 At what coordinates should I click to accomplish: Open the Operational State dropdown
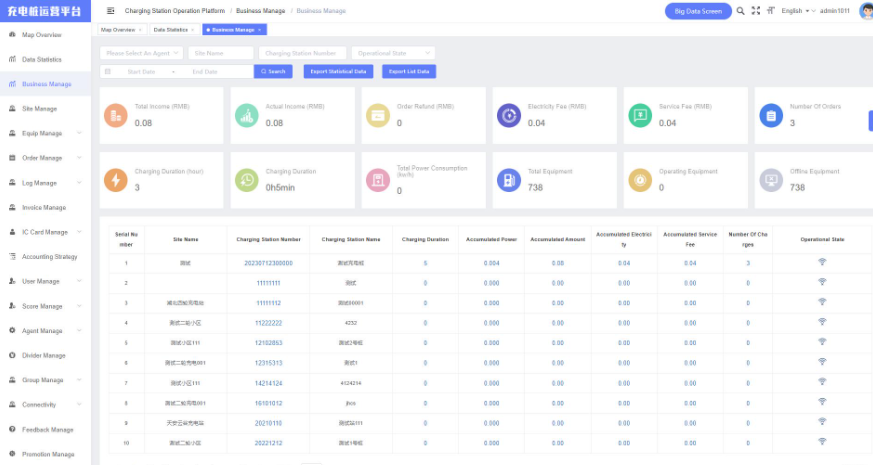pos(393,53)
